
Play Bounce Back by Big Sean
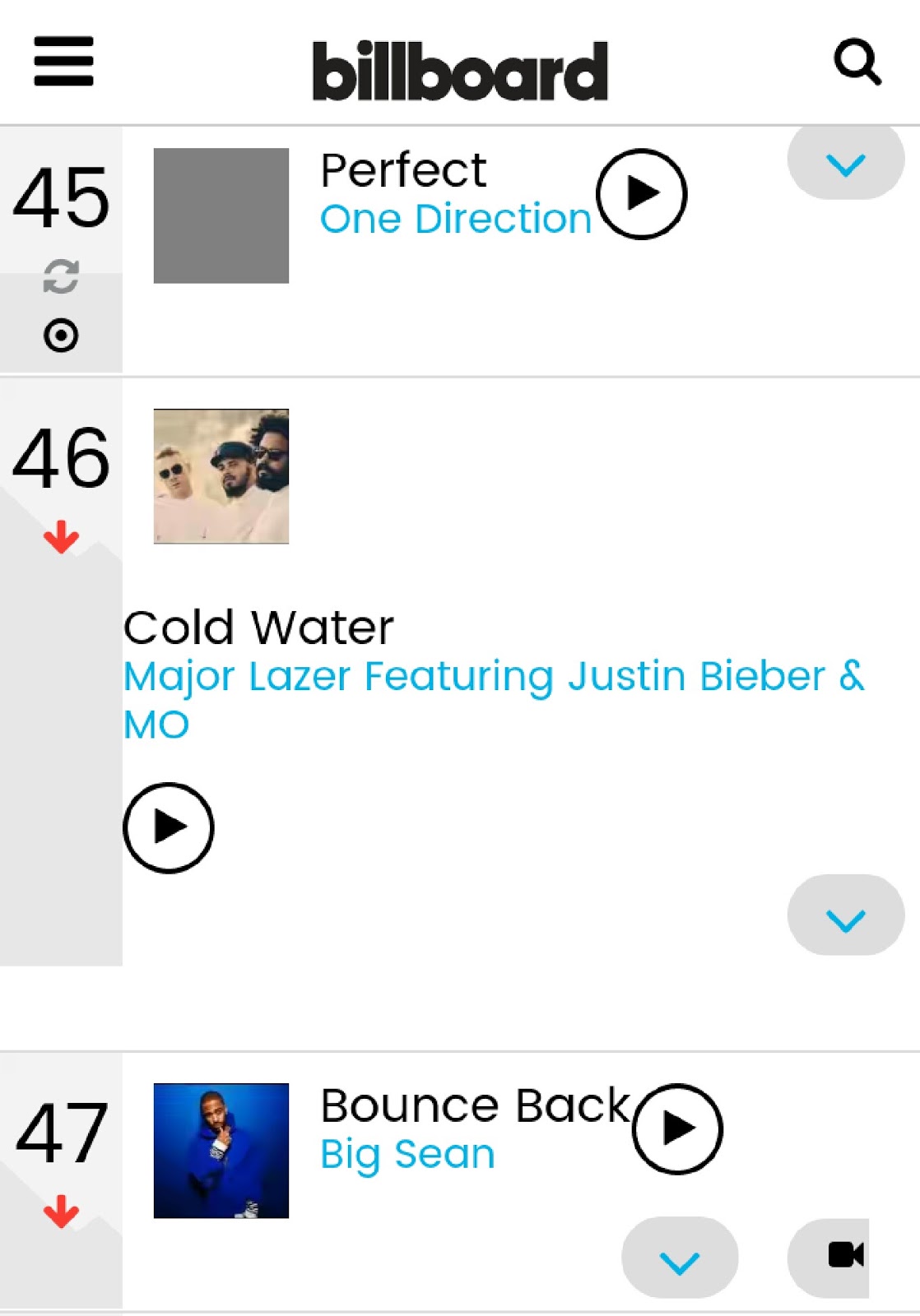pyautogui.click(x=677, y=1129)
